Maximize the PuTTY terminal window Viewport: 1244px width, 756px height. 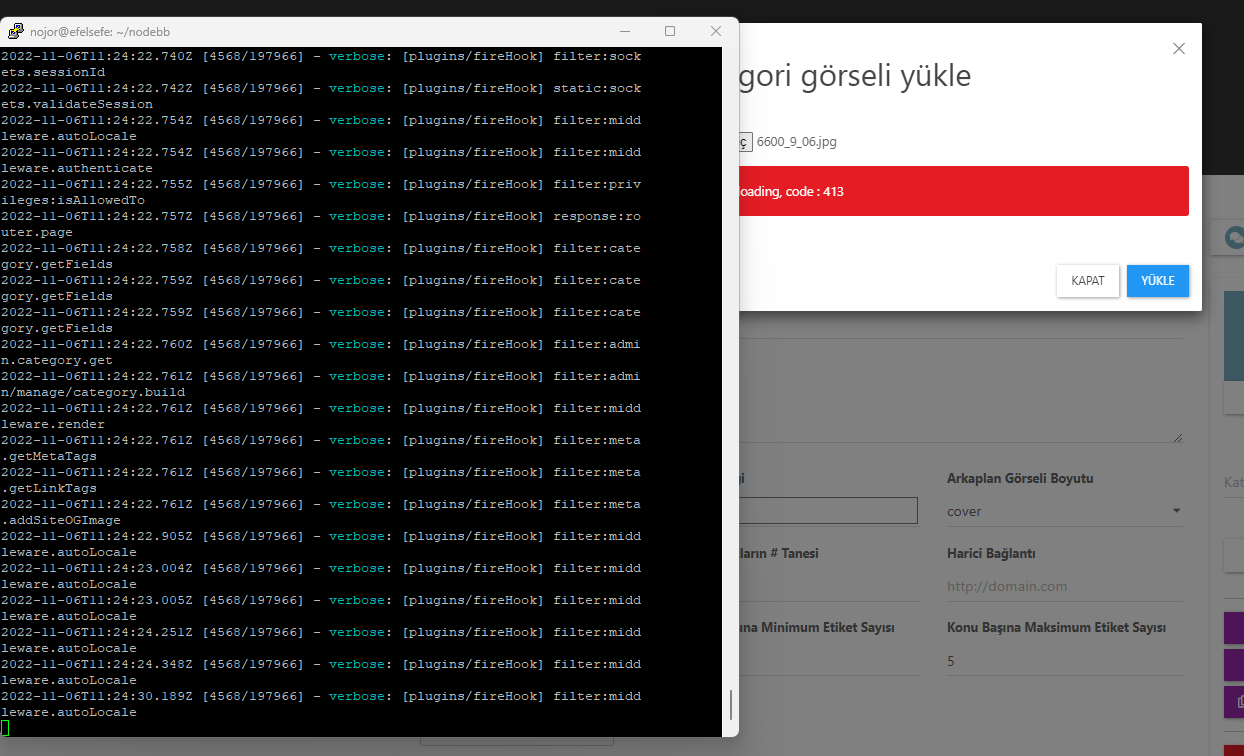(x=670, y=31)
